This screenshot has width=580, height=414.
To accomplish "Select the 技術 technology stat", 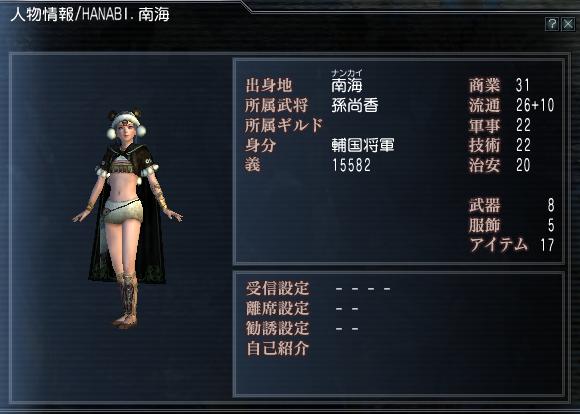I will [x=500, y=145].
